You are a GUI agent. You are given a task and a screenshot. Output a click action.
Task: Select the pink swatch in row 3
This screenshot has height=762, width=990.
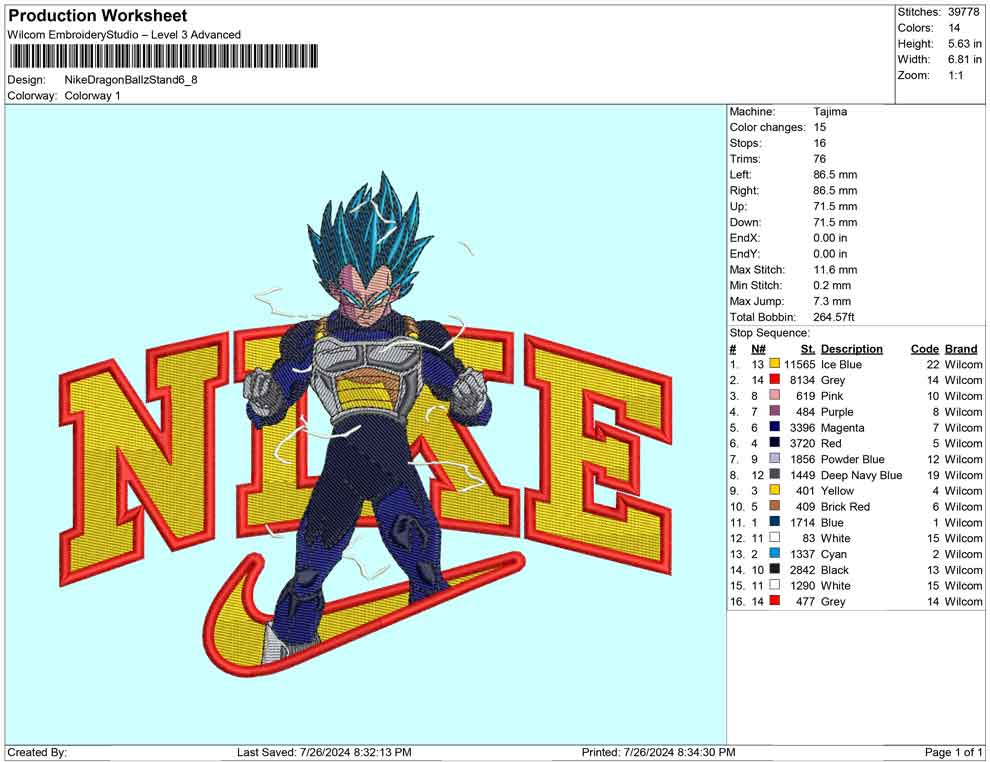pos(773,396)
